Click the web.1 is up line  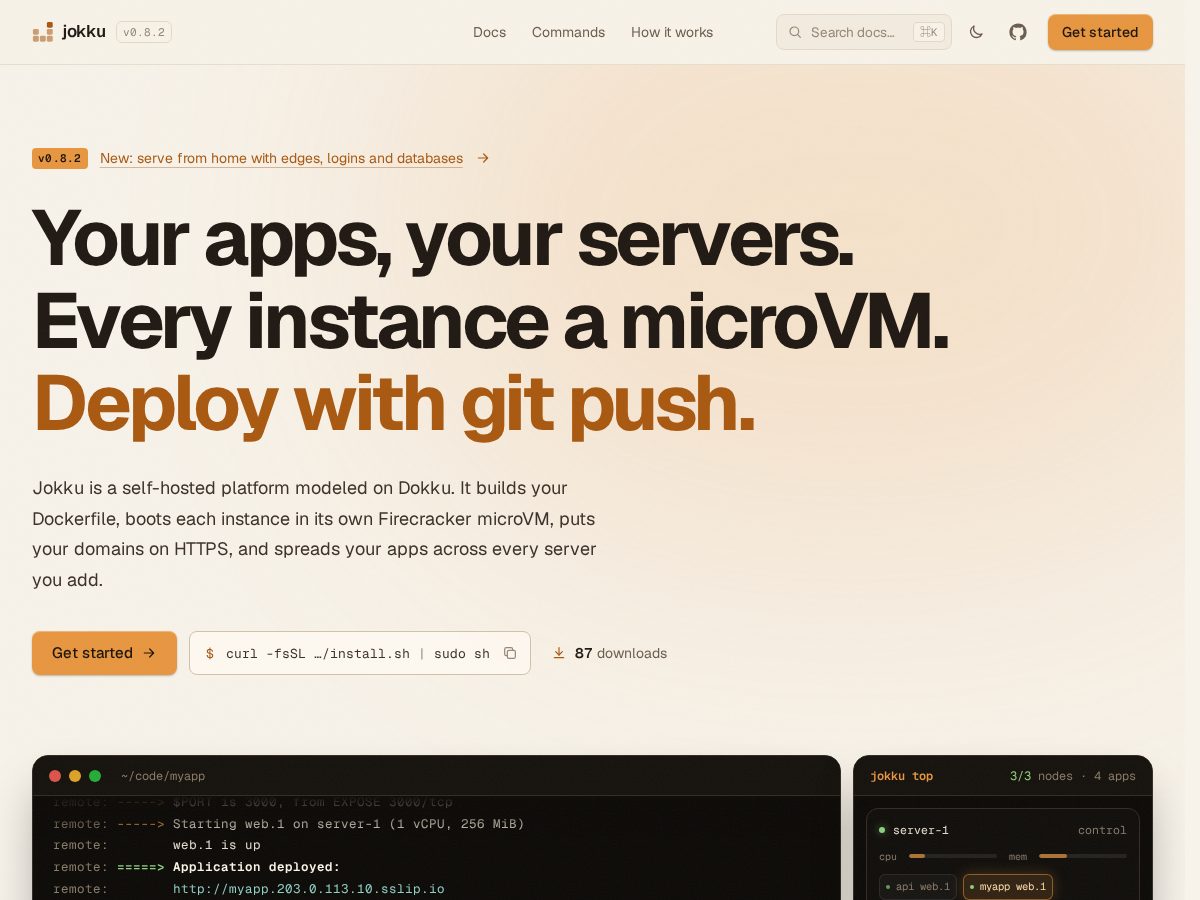[216, 845]
